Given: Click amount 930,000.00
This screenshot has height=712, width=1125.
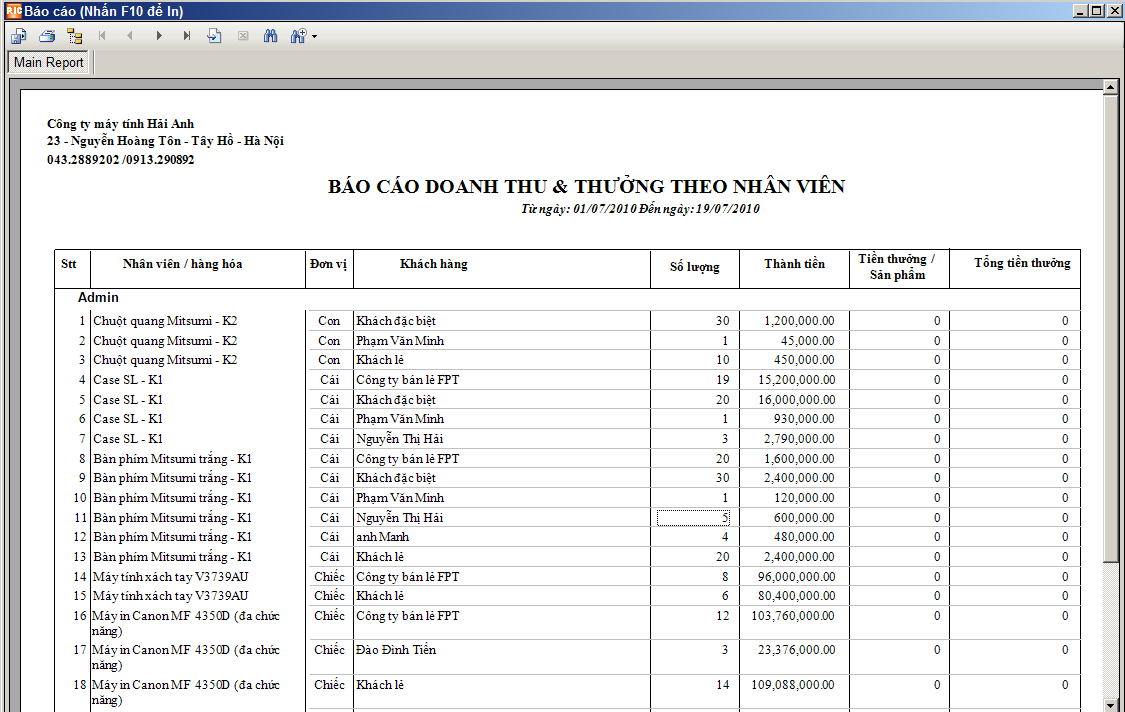Looking at the screenshot, I should point(804,418).
